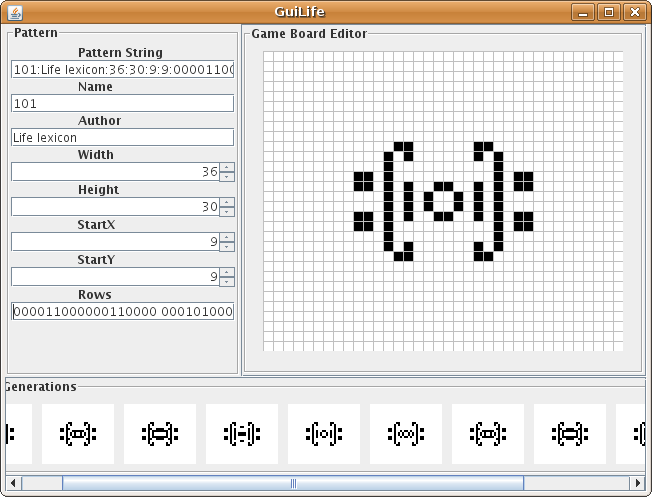
Task: Maximize the GuiLife window
Action: click(x=608, y=12)
